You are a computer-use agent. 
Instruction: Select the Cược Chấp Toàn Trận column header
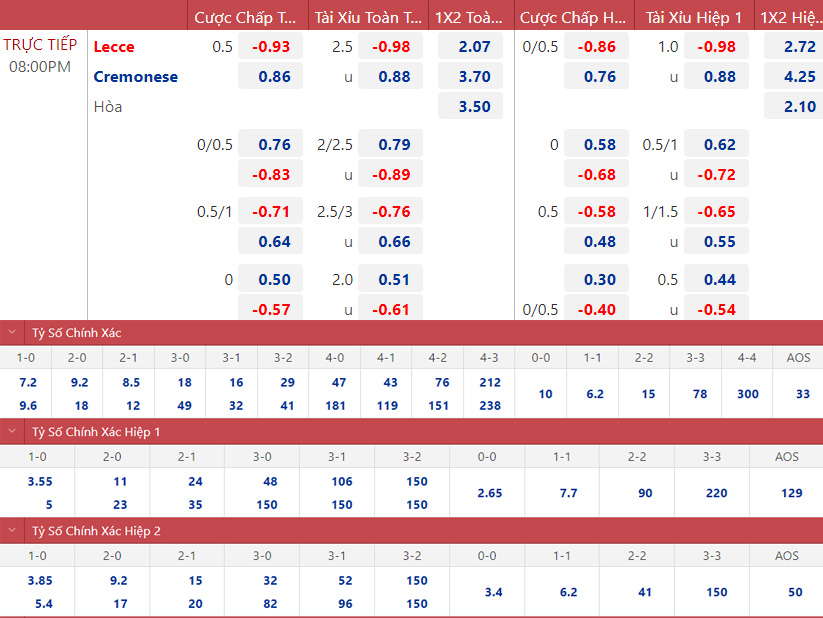246,17
